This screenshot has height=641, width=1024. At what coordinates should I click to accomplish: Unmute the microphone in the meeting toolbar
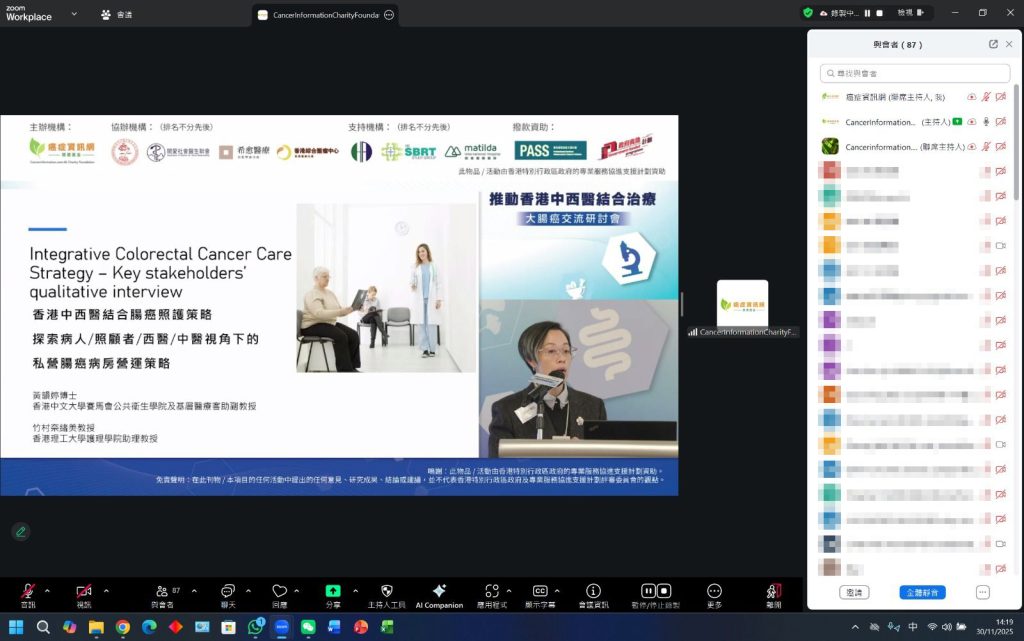[28, 592]
